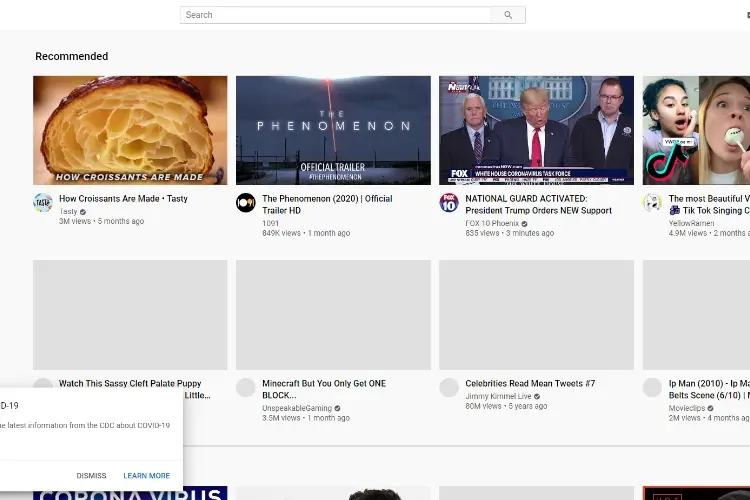750x500 pixels.
Task: Open title How Croissants Are Made • Tasty
Action: pyautogui.click(x=123, y=199)
